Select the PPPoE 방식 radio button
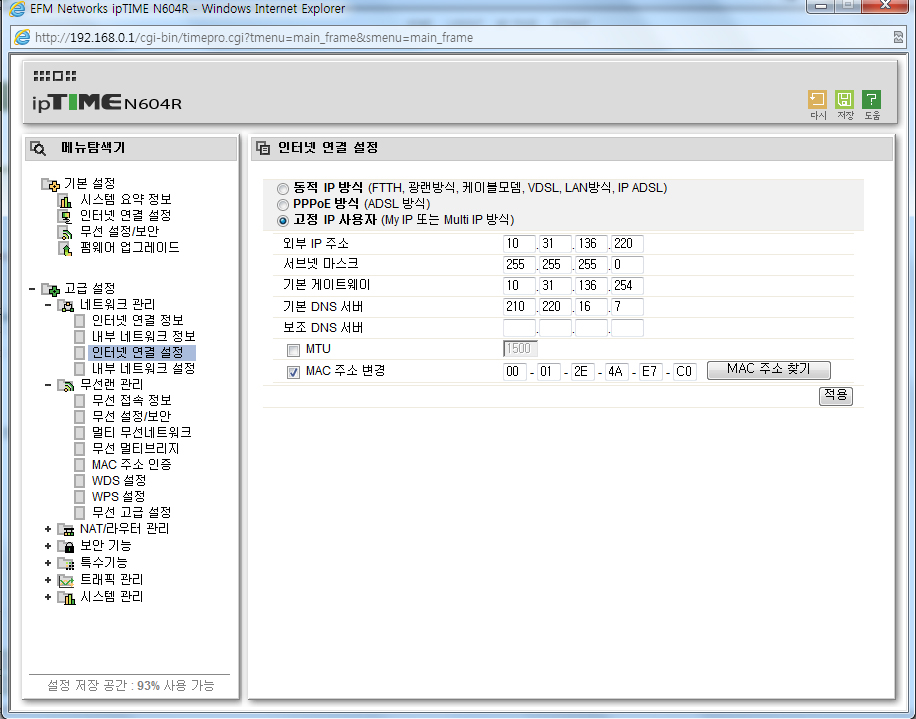This screenshot has width=916, height=719. point(283,205)
